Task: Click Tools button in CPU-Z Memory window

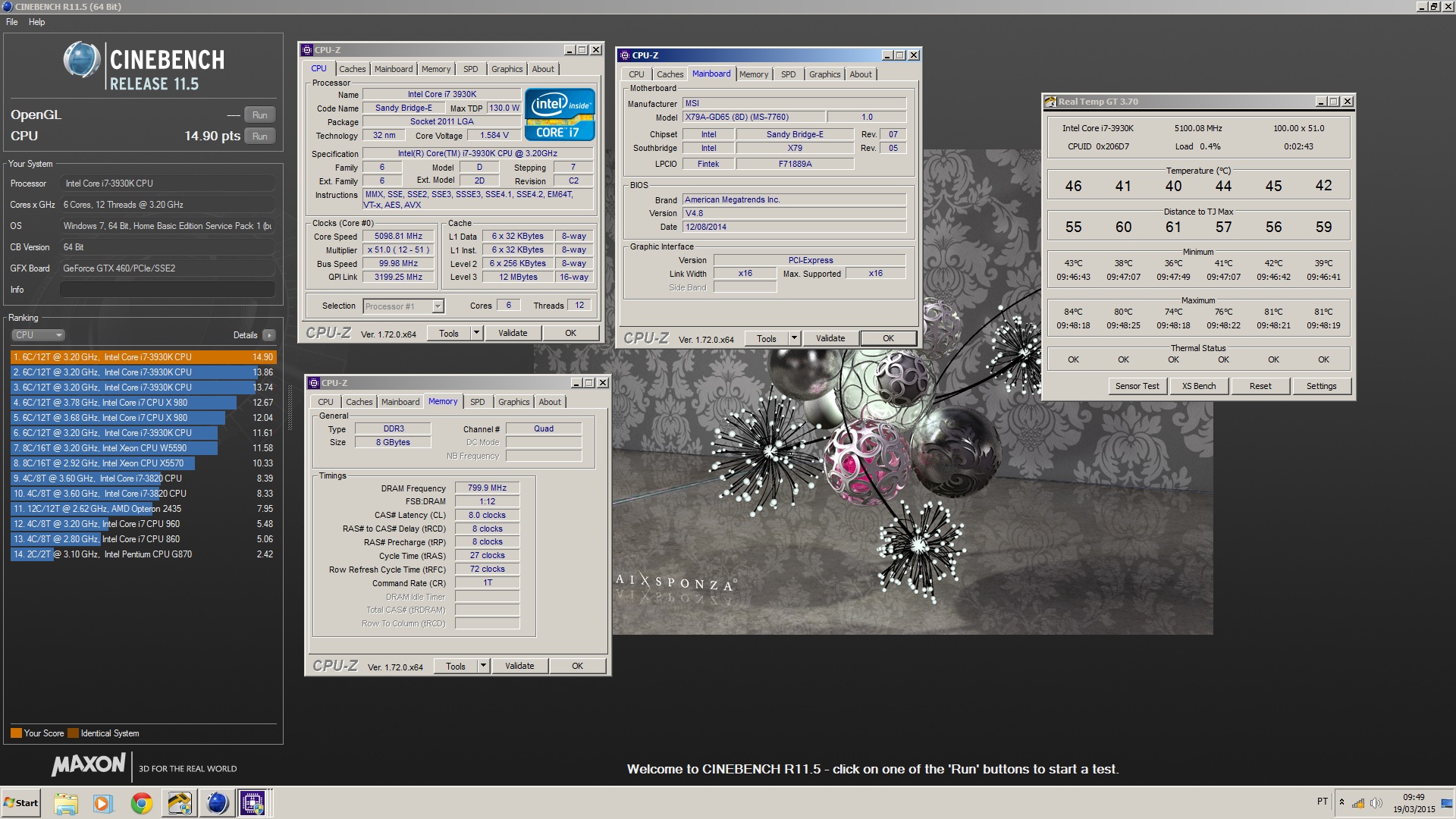Action: [456, 666]
